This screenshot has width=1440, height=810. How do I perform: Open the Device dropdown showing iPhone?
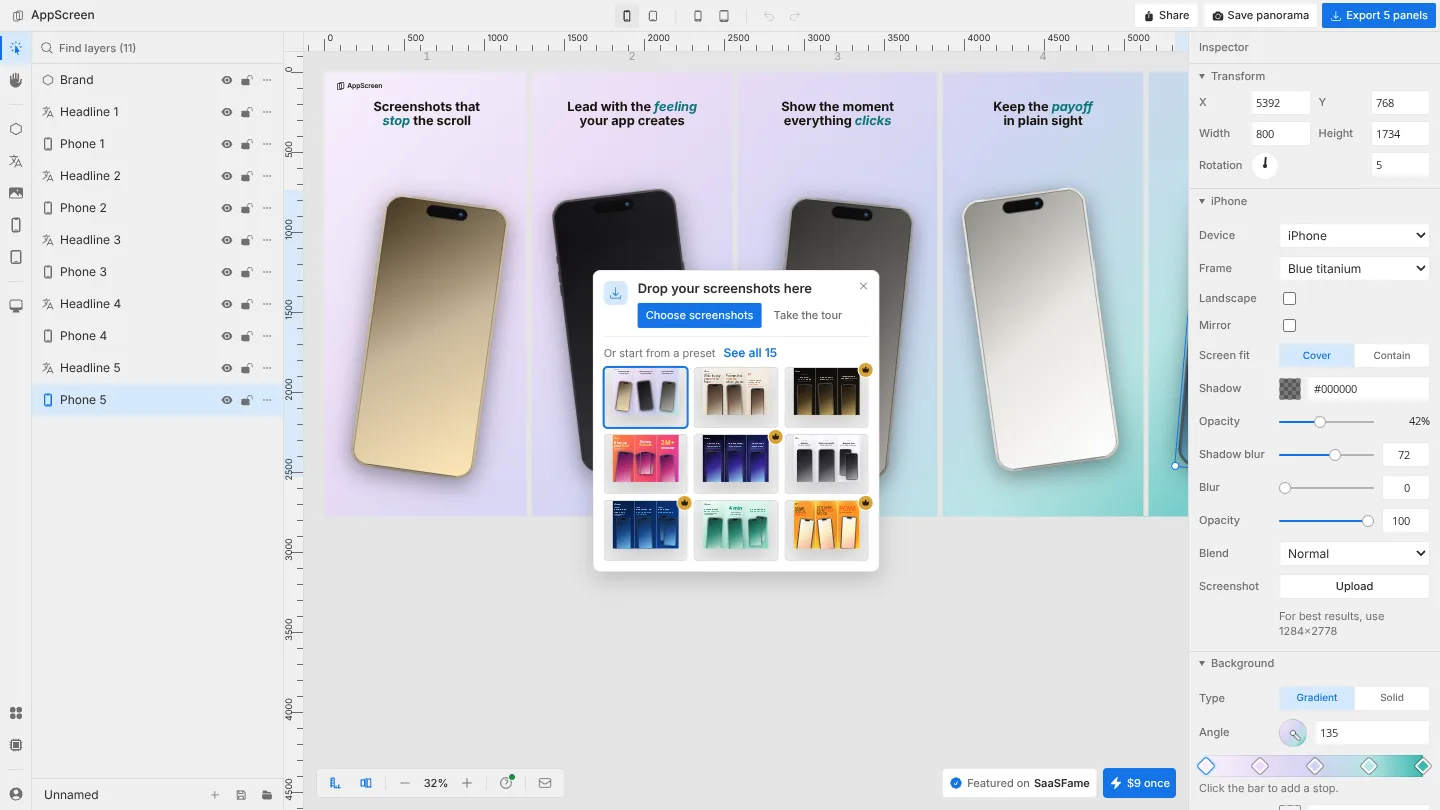[1354, 236]
